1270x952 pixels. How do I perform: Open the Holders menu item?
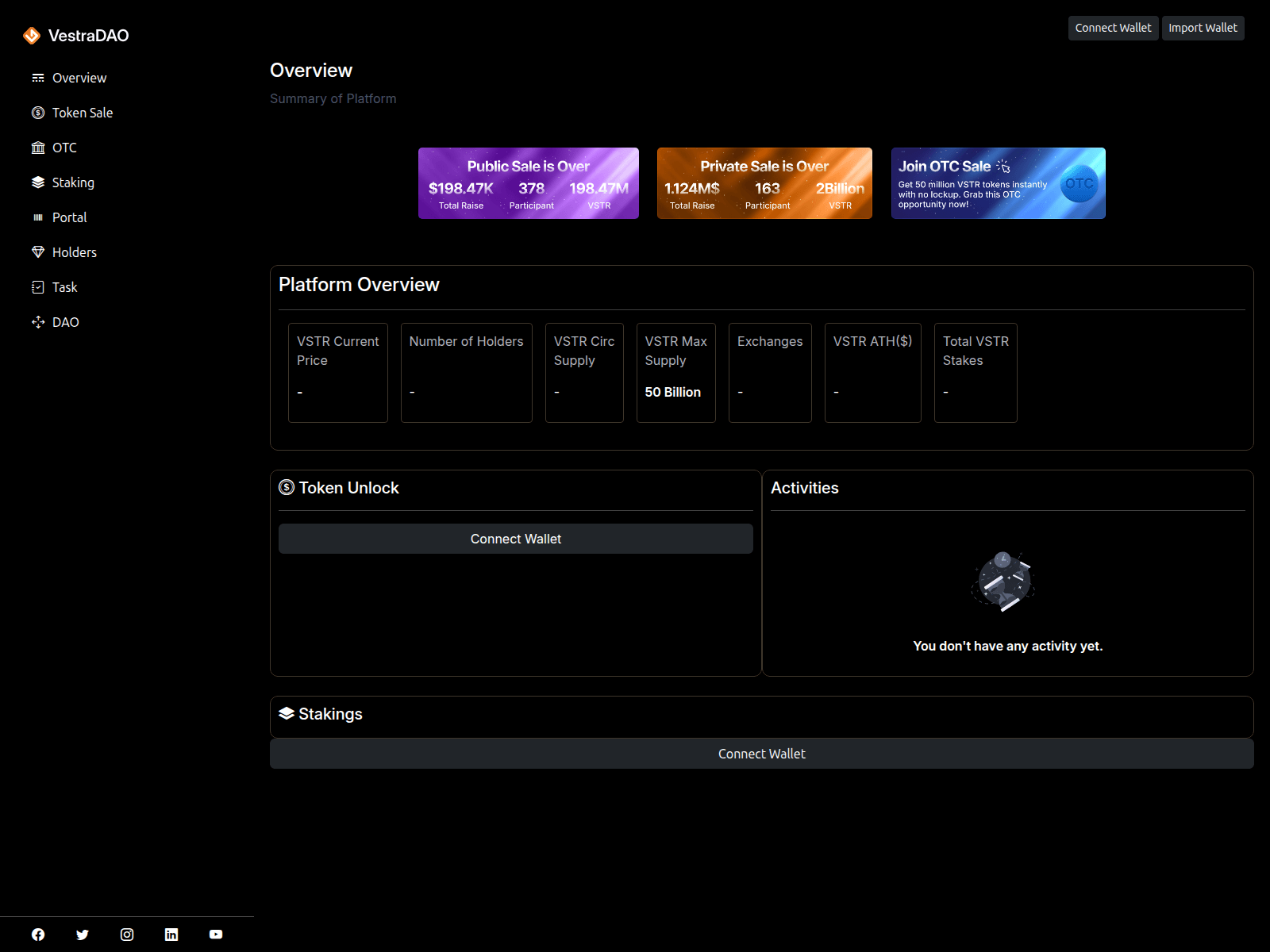75,252
